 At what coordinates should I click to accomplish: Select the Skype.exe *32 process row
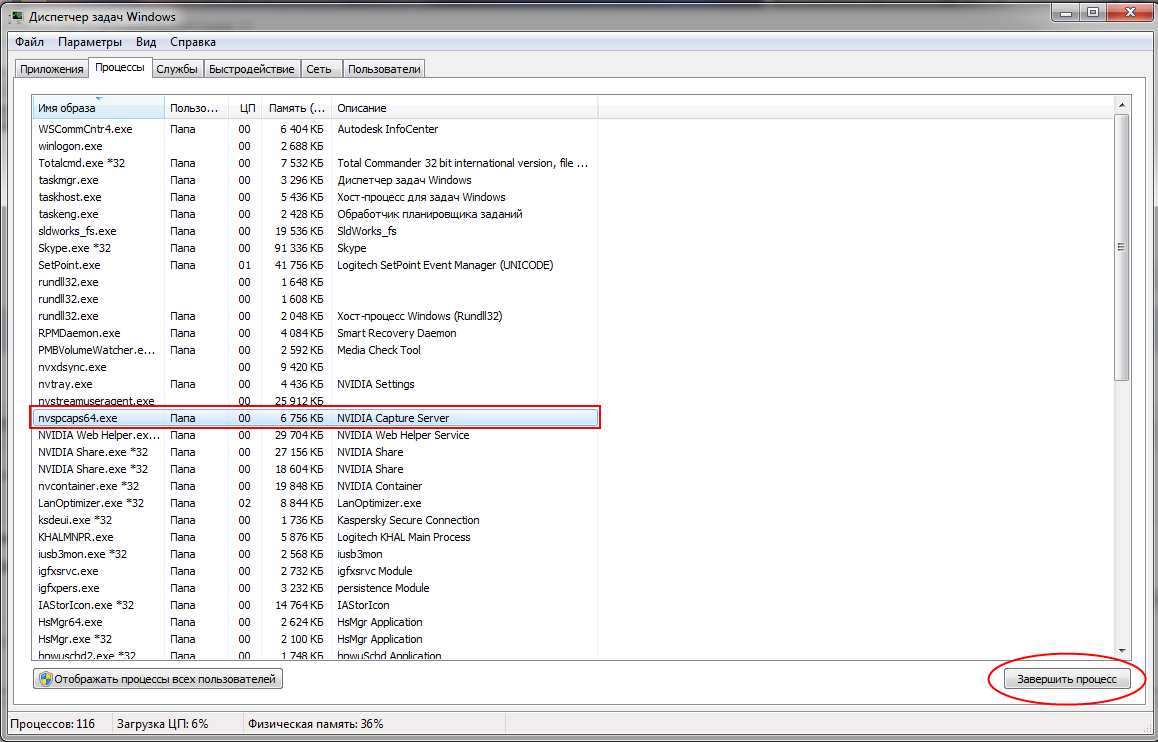[x=315, y=248]
